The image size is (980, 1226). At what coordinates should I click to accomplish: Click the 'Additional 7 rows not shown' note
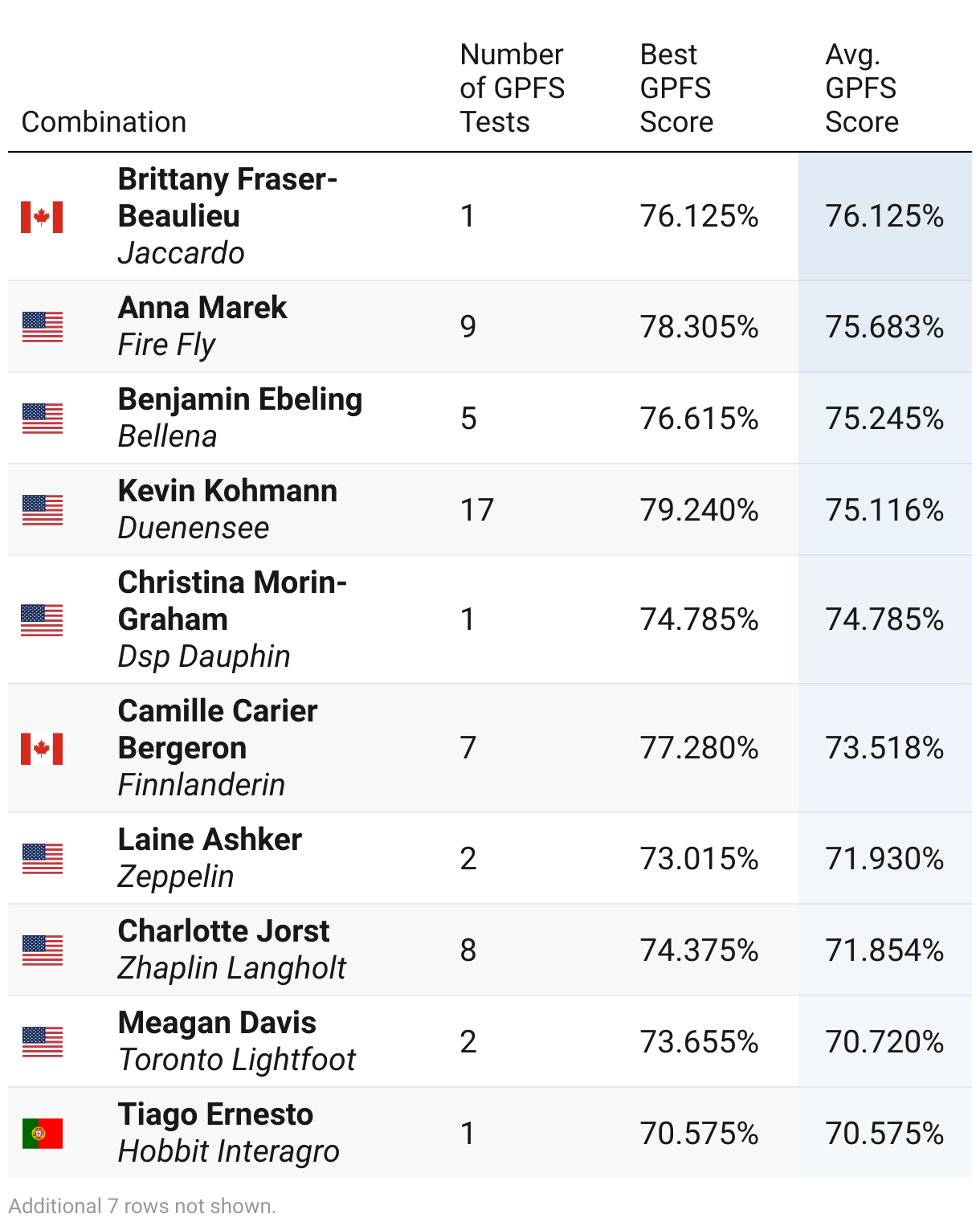142,1206
